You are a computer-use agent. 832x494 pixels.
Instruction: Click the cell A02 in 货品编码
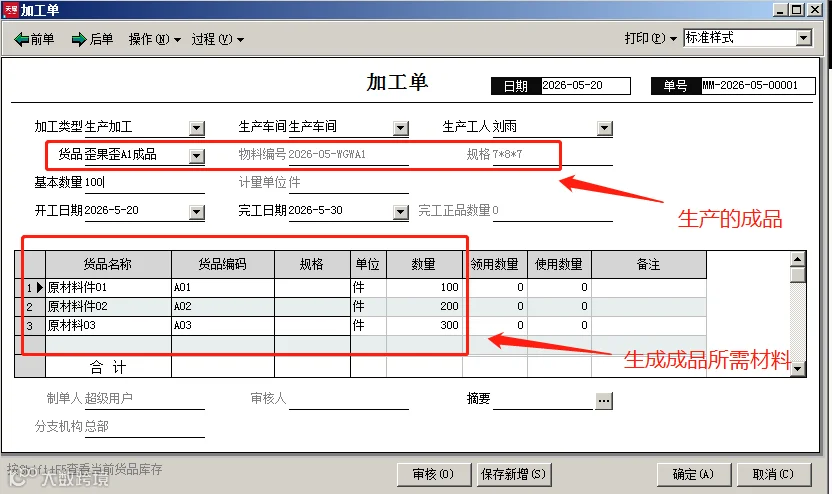[222, 306]
